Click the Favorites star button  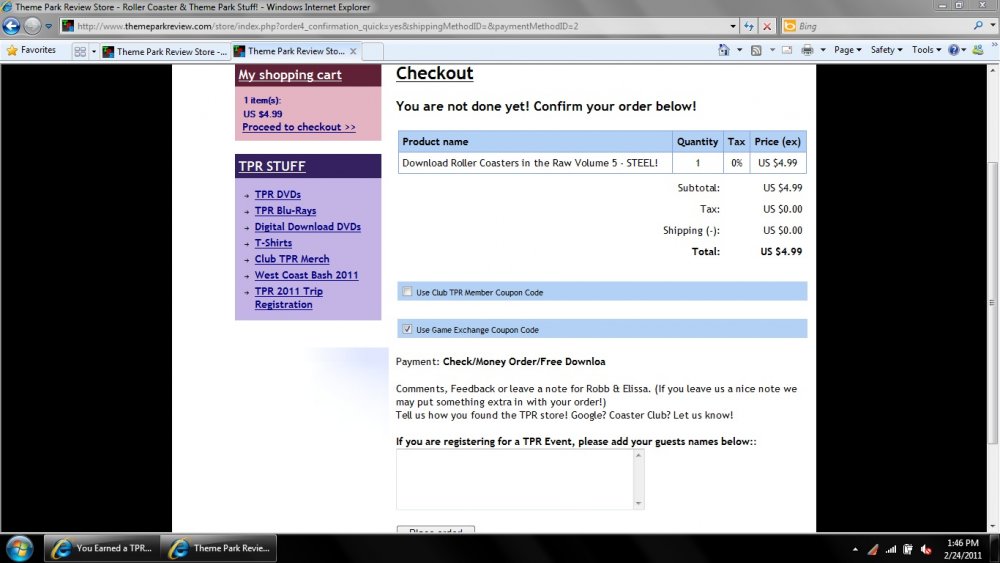[31, 50]
